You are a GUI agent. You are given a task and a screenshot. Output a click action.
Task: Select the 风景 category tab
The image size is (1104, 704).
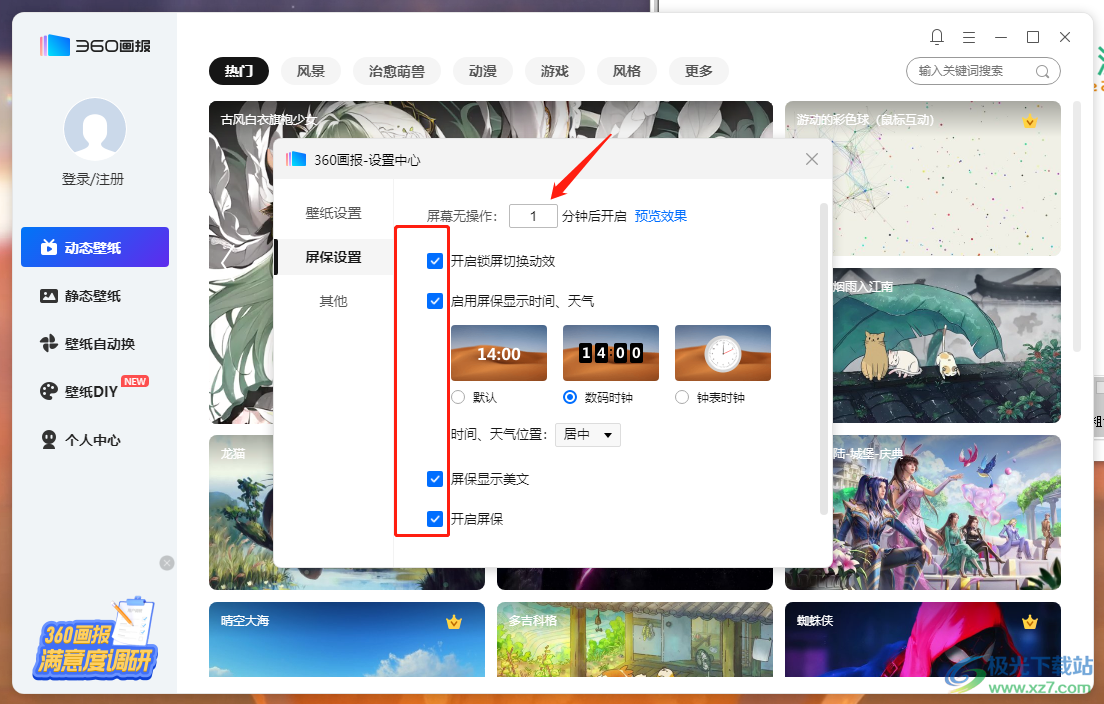coord(310,71)
